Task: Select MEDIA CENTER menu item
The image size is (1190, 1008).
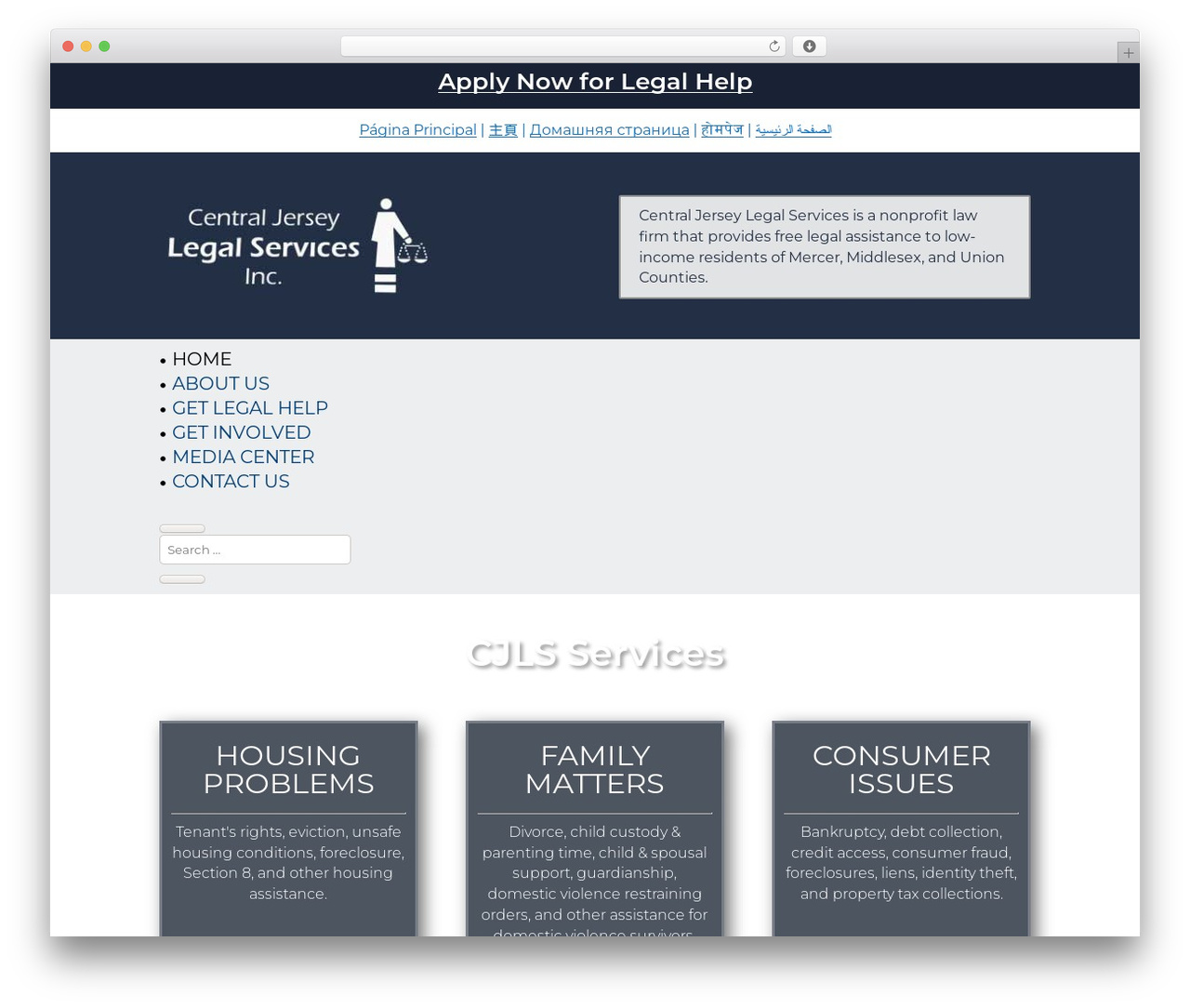Action: click(x=244, y=457)
